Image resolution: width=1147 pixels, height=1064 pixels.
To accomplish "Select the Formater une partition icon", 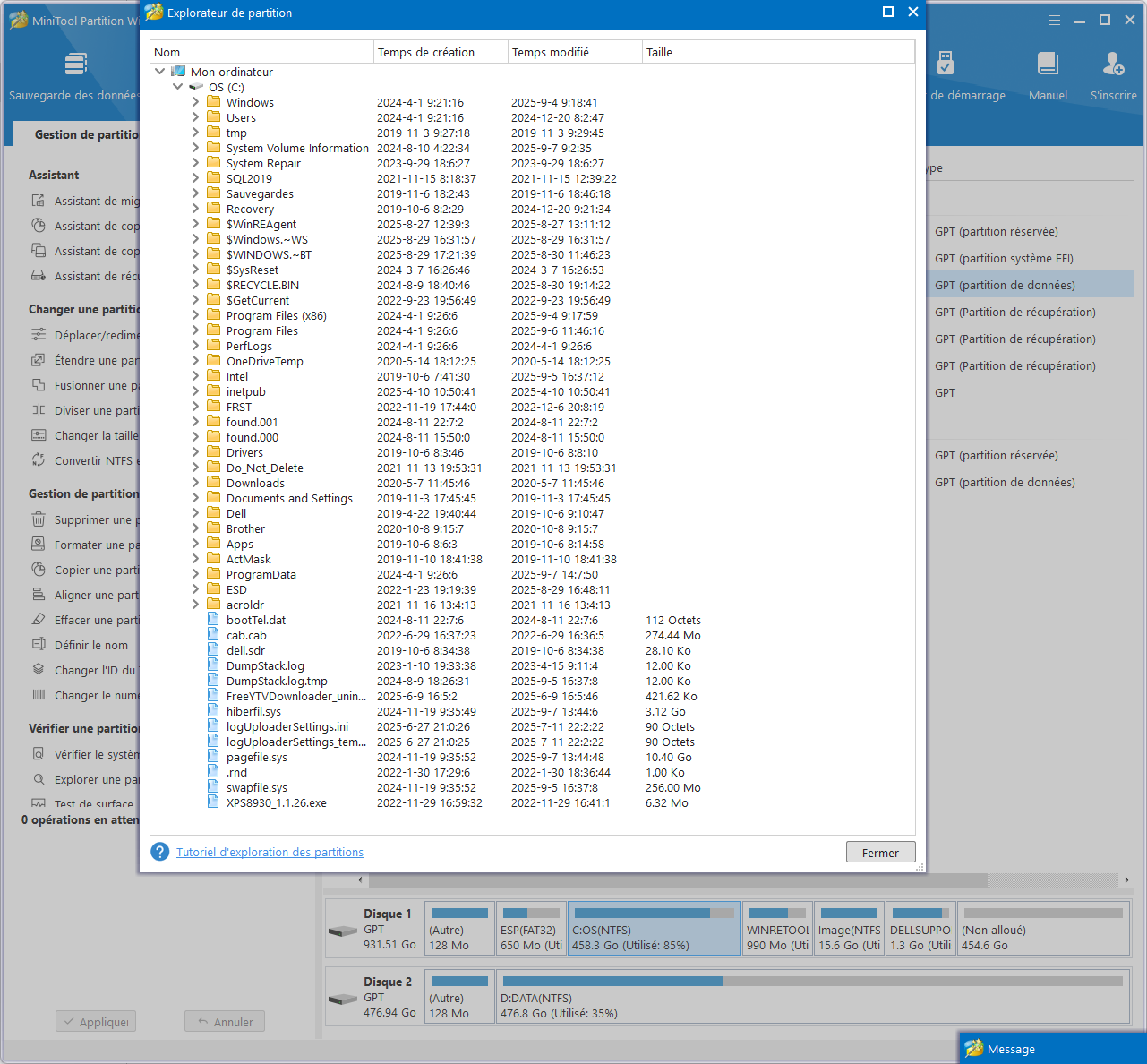I will point(39,544).
